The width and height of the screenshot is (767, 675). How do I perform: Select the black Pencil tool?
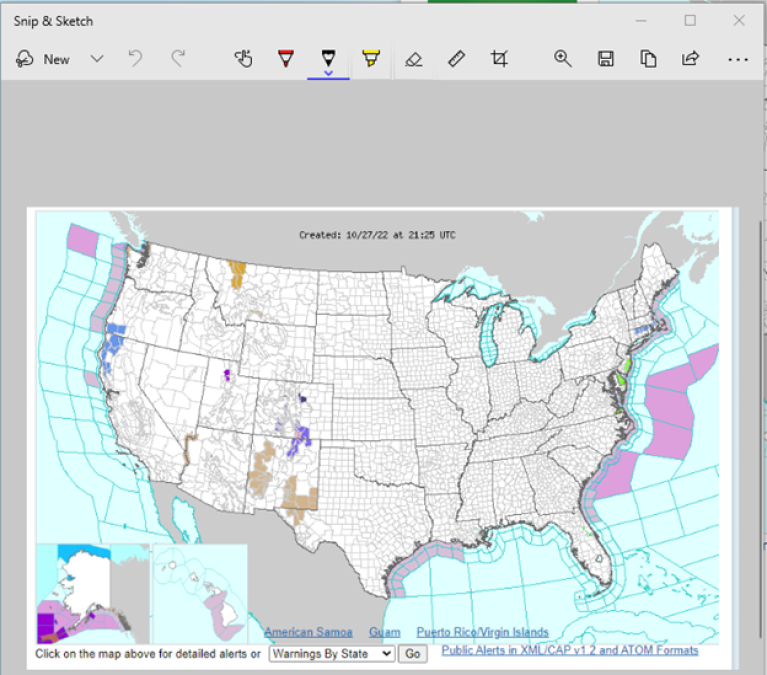point(328,58)
